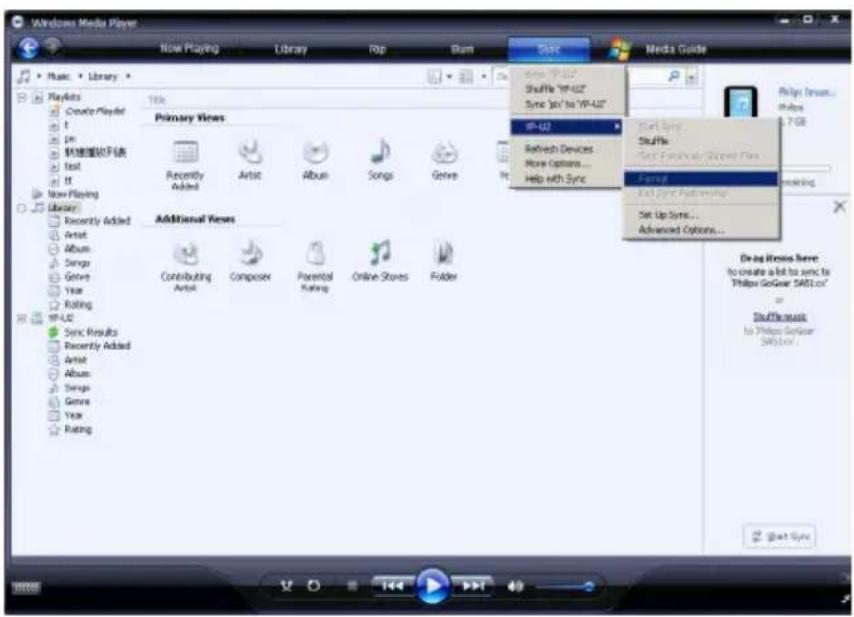
Task: Expand the Library breadcrumb dropdown arrow
Action: coord(128,76)
